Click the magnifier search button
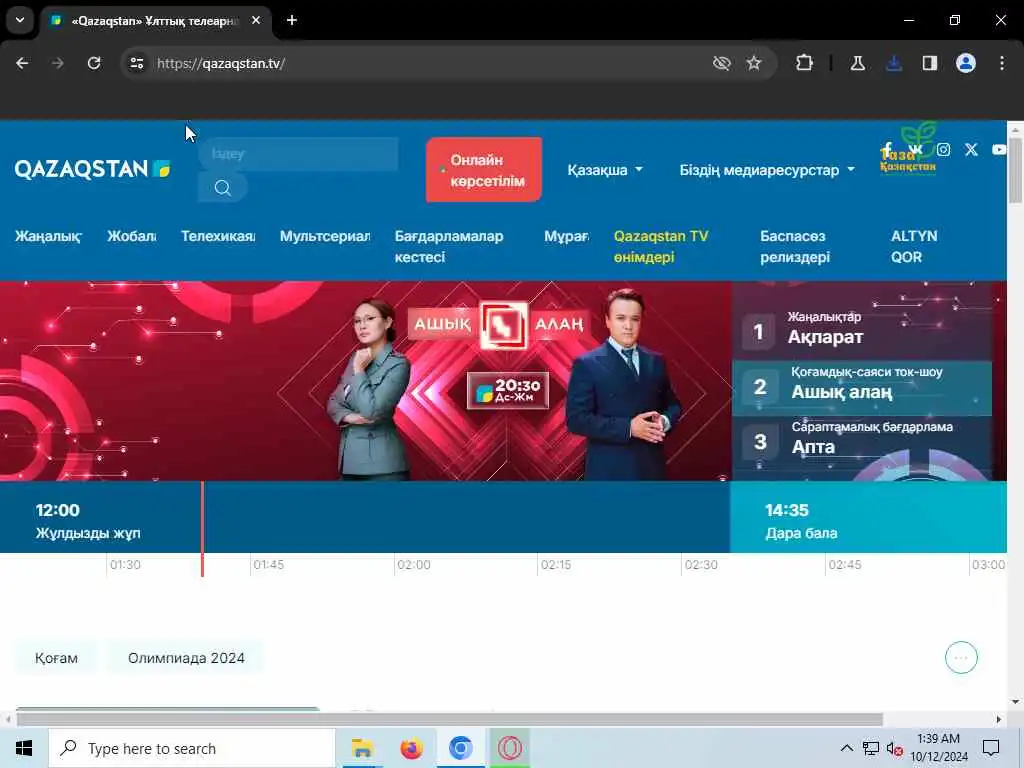The image size is (1024, 768). [223, 188]
